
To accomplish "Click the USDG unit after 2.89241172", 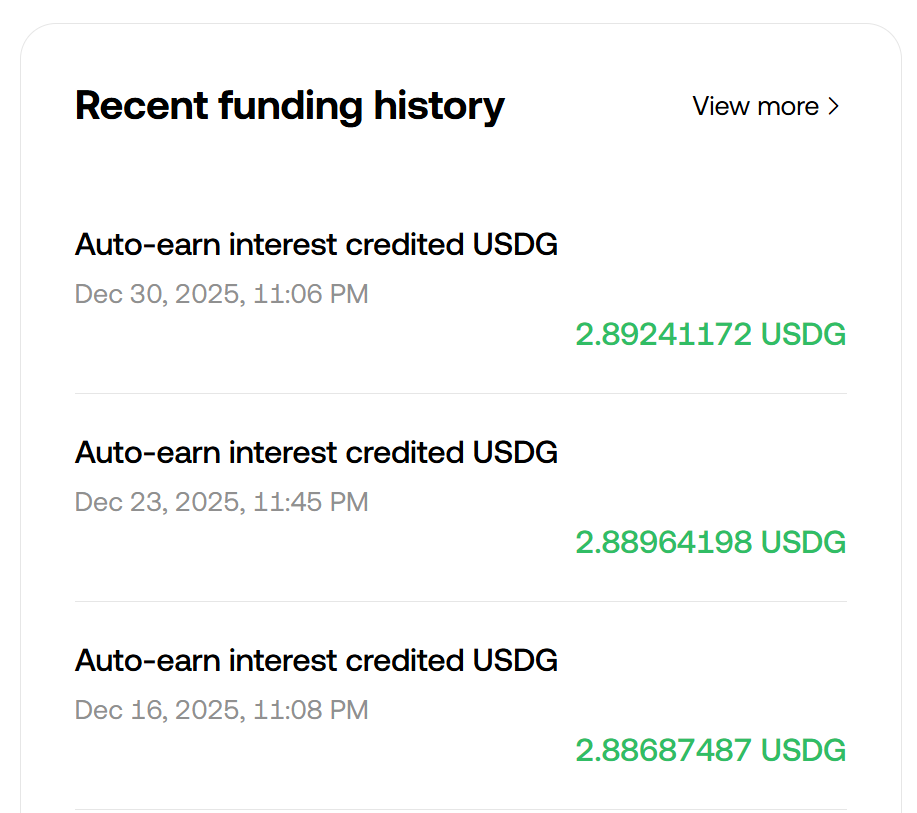I will tap(803, 334).
